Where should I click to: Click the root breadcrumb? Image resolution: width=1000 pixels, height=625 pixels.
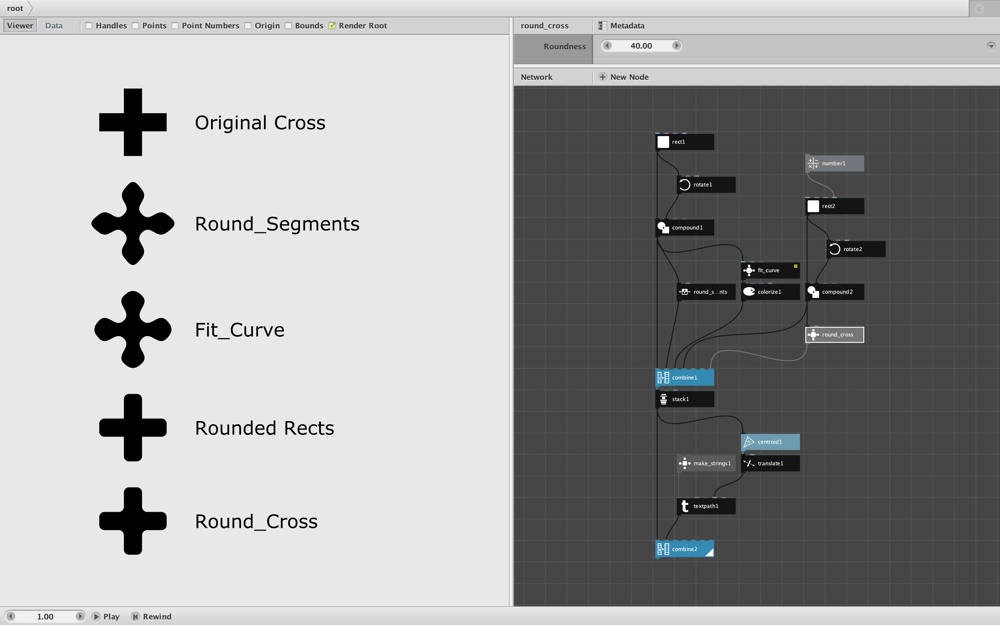15,8
